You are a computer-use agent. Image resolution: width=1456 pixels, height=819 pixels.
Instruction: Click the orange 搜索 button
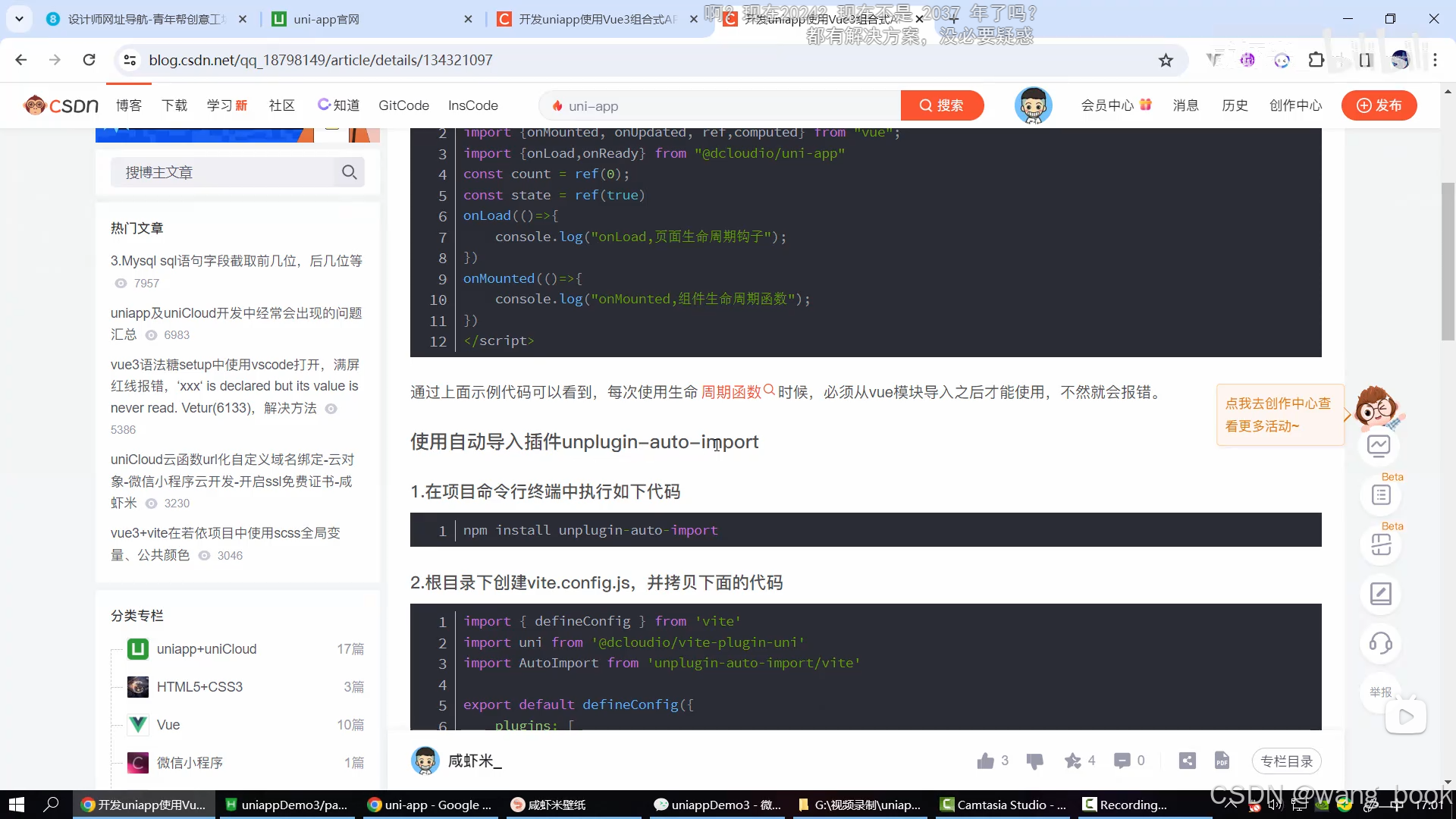click(942, 105)
